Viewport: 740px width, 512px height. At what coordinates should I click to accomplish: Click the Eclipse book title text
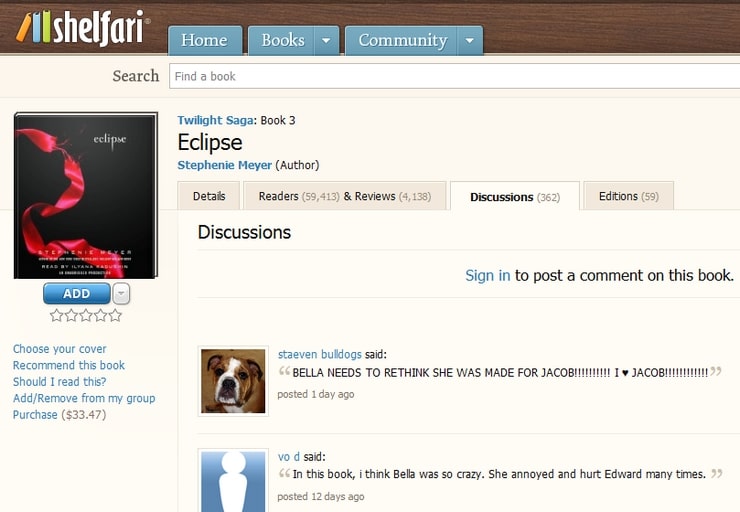210,143
